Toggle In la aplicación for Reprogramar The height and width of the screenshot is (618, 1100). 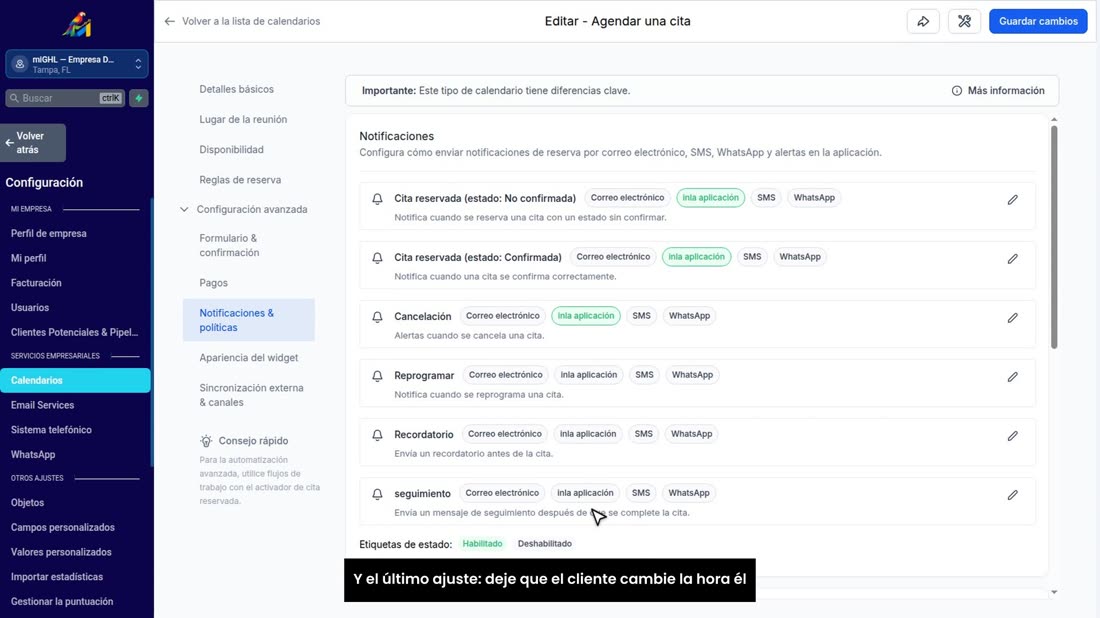click(589, 375)
